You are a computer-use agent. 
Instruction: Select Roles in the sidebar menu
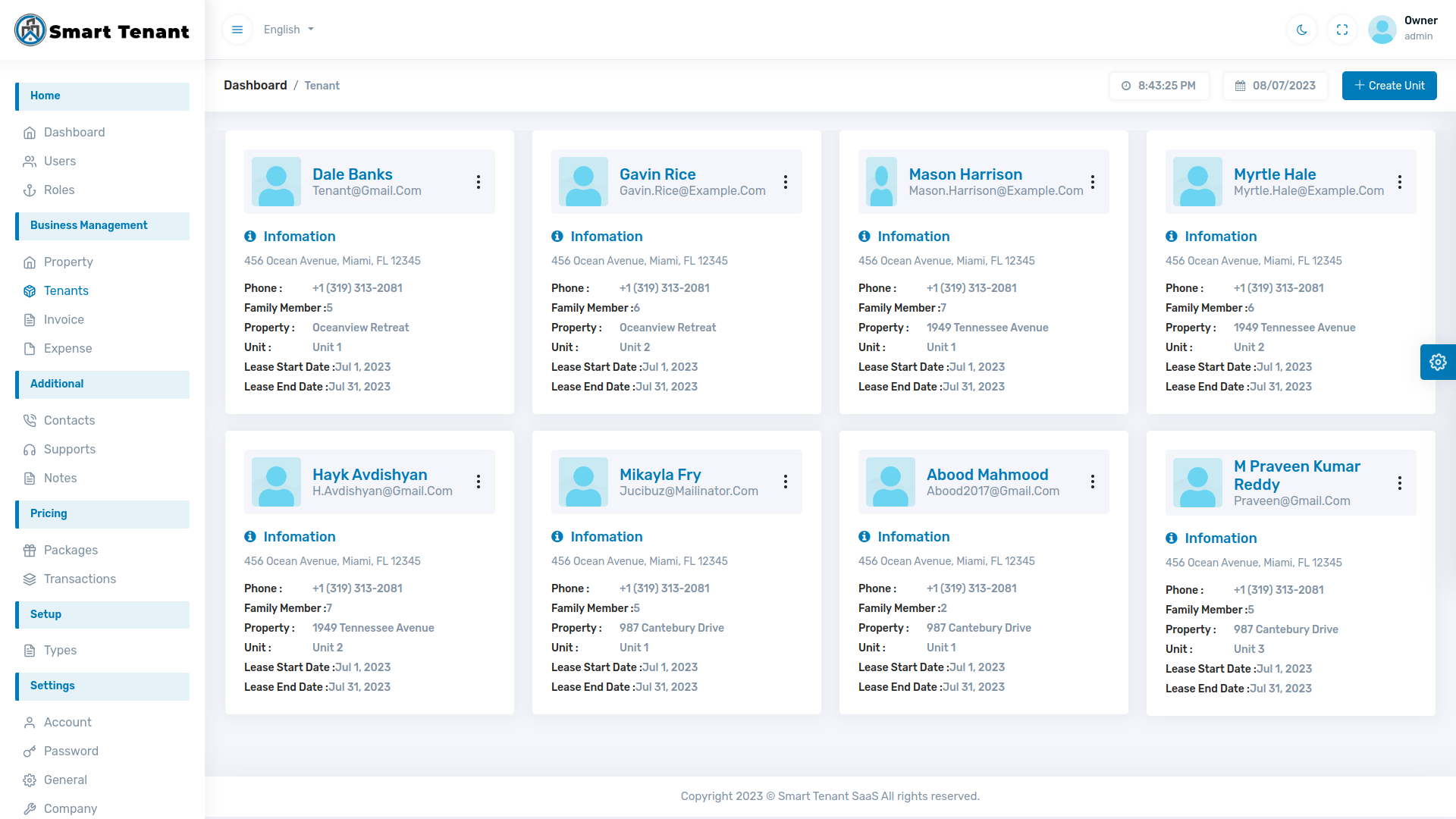point(59,190)
